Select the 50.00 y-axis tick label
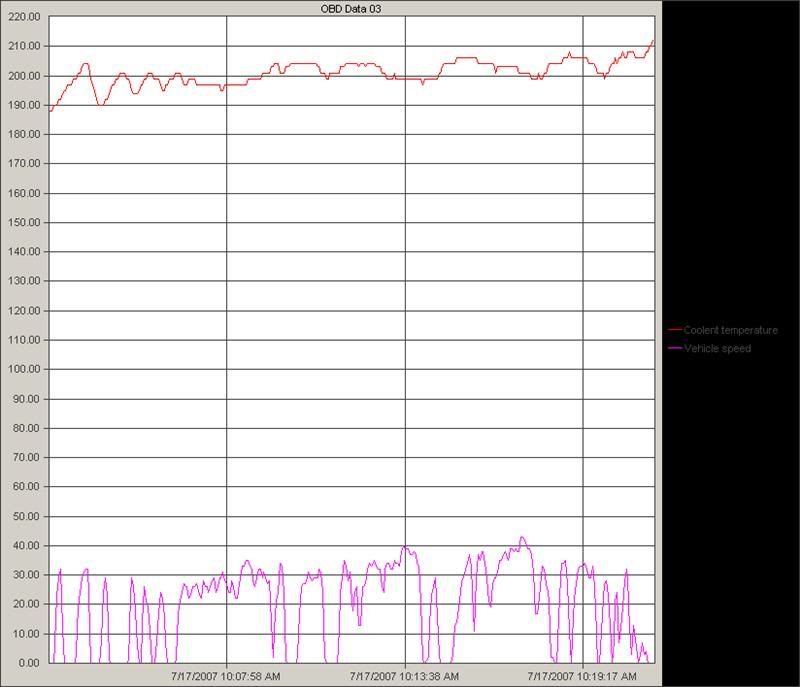 pos(27,516)
